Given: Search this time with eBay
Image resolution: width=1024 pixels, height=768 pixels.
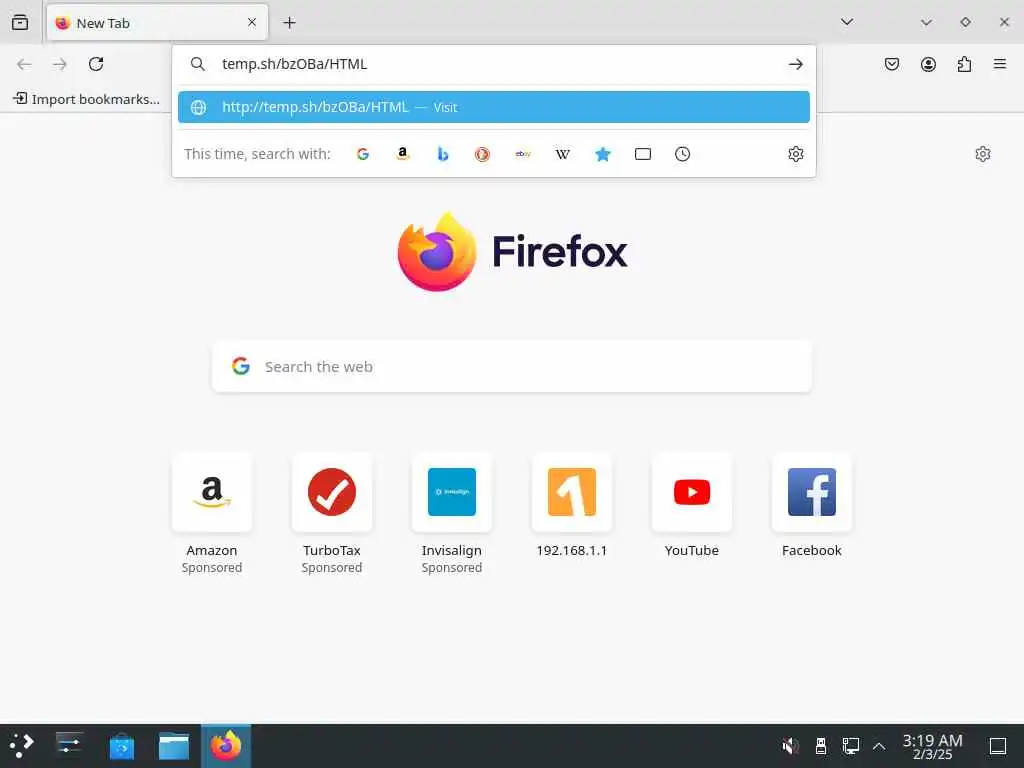Looking at the screenshot, I should (x=523, y=154).
